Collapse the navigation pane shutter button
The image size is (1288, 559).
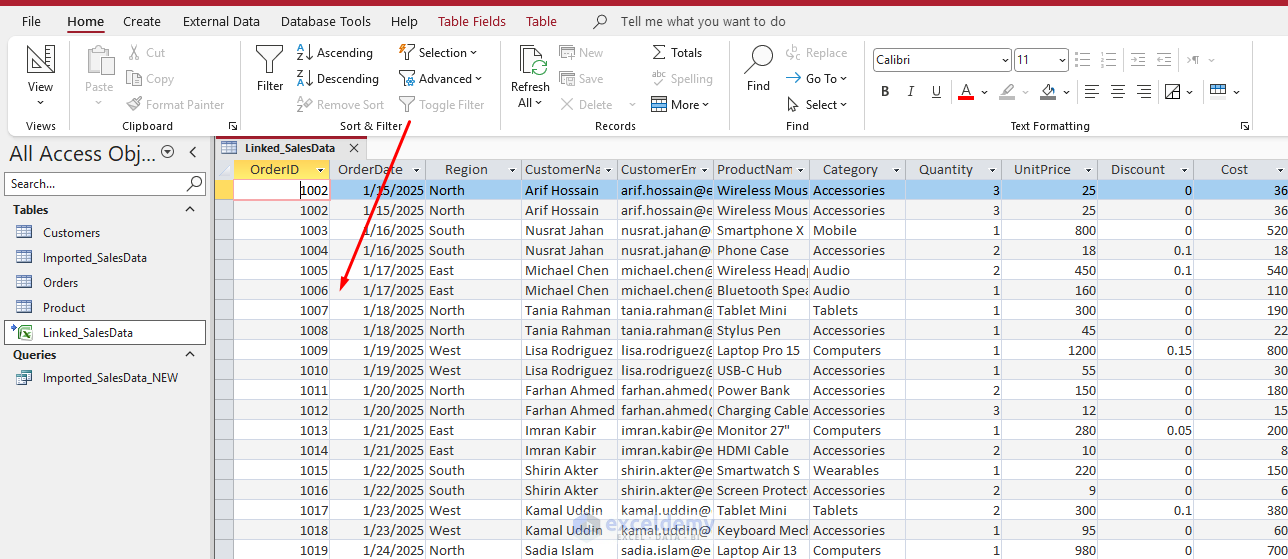192,152
